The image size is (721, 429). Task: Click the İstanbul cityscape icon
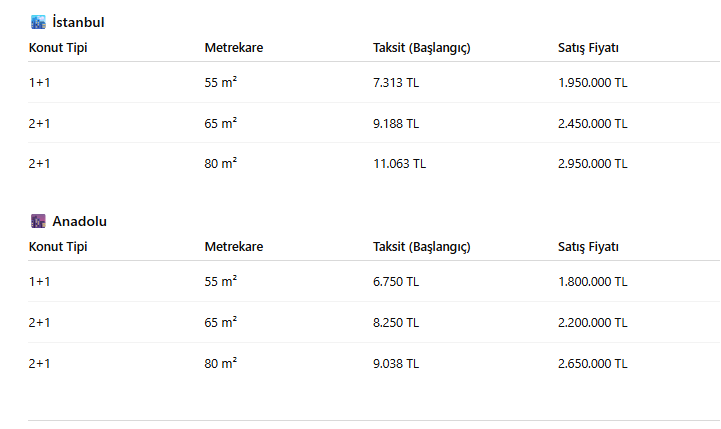click(38, 22)
